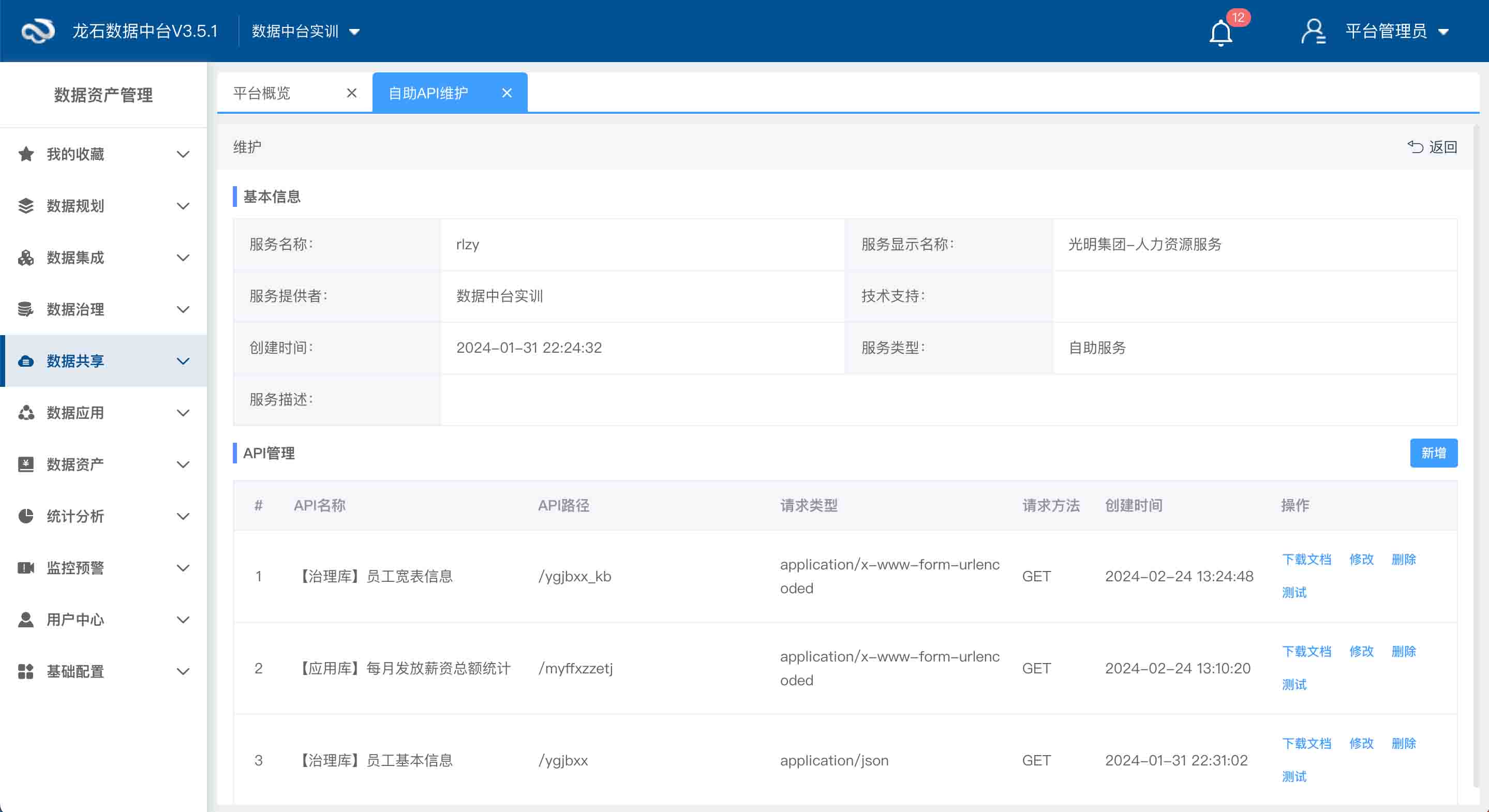Expand the 监控预警 menu chevron

click(183, 568)
